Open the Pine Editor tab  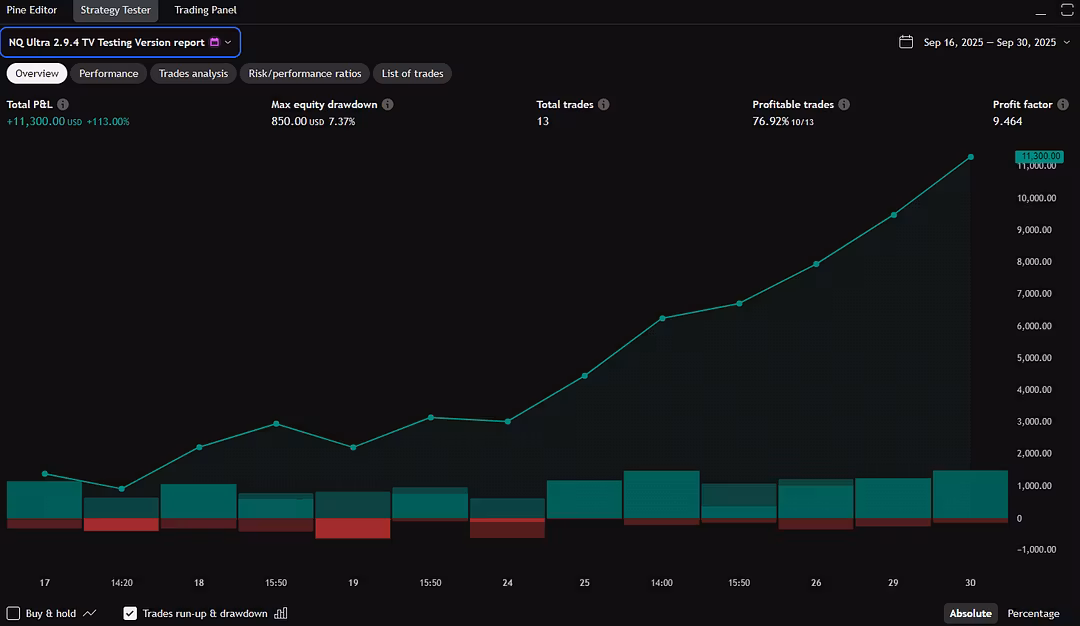(32, 10)
